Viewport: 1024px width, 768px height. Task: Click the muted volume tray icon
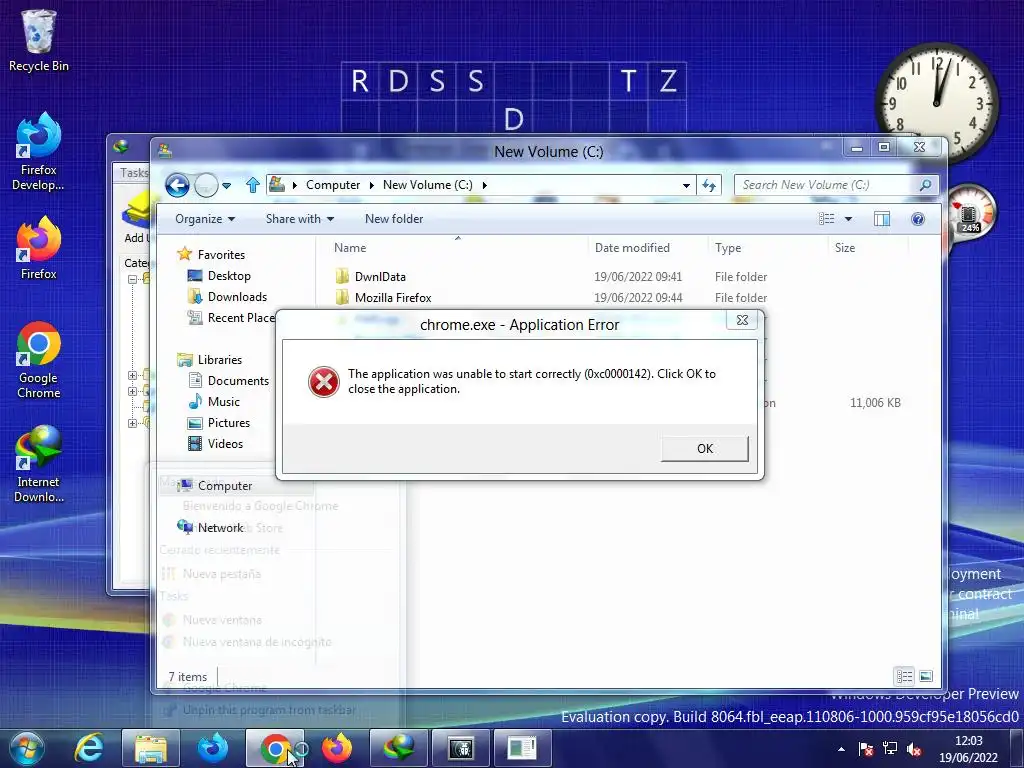914,749
